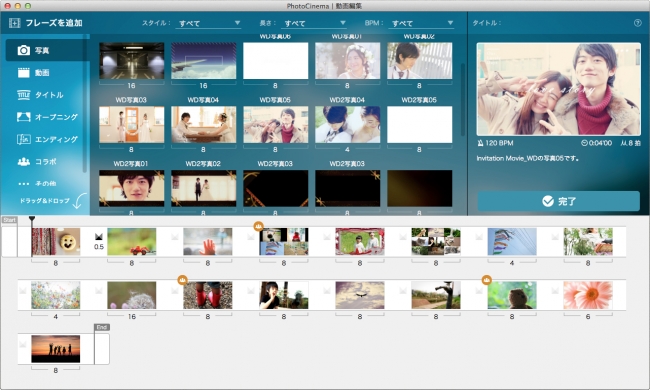
Task: Click the transition icon before the sunset silhouette clip
Action: coord(23,344)
